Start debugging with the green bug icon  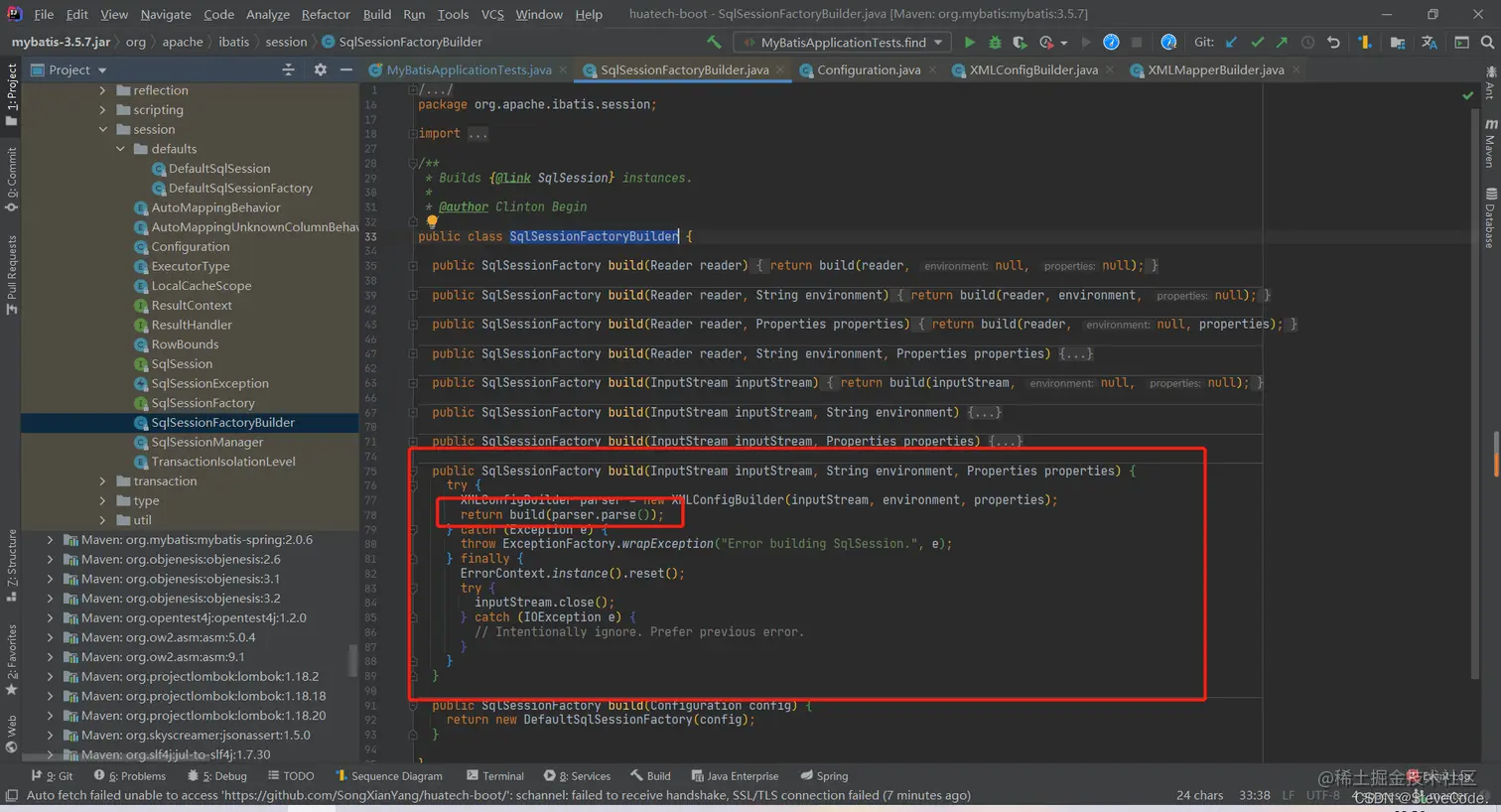pyautogui.click(x=995, y=43)
